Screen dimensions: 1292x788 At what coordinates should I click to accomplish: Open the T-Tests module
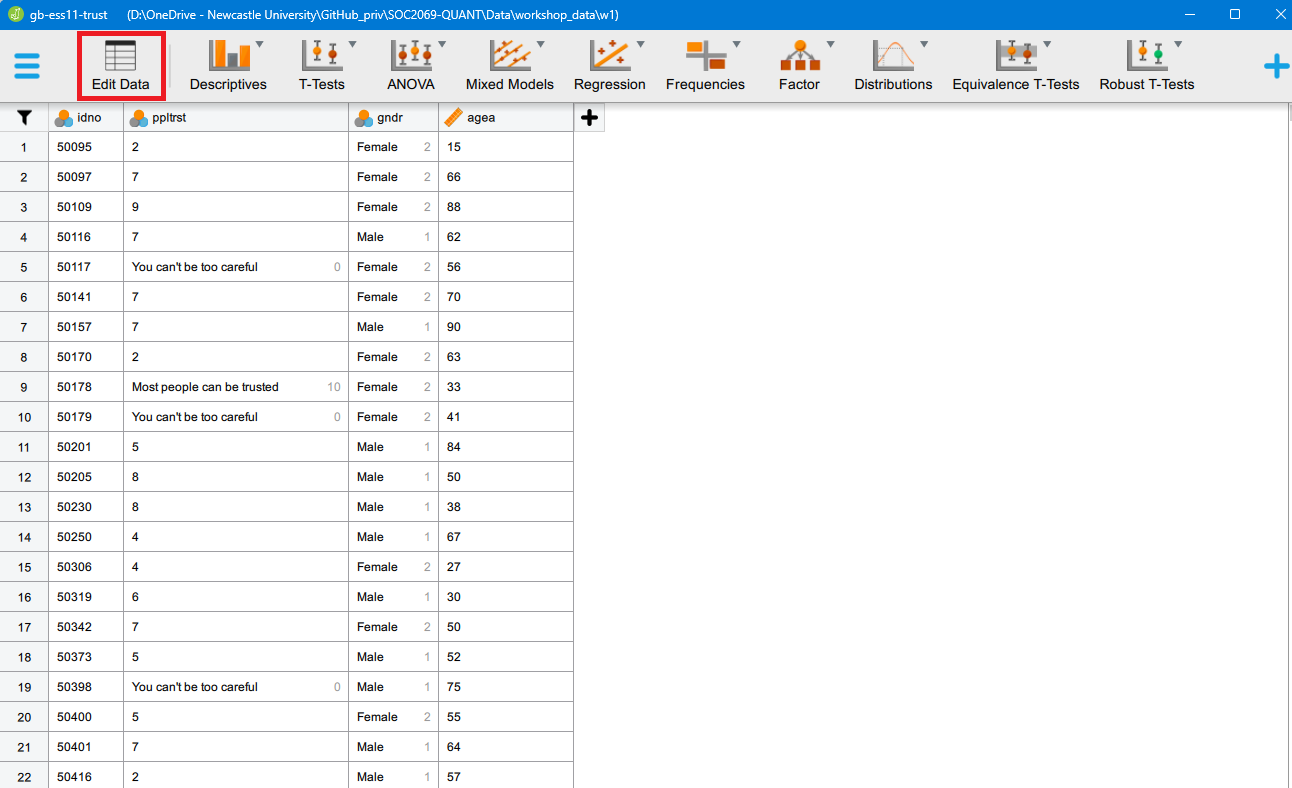[322, 66]
